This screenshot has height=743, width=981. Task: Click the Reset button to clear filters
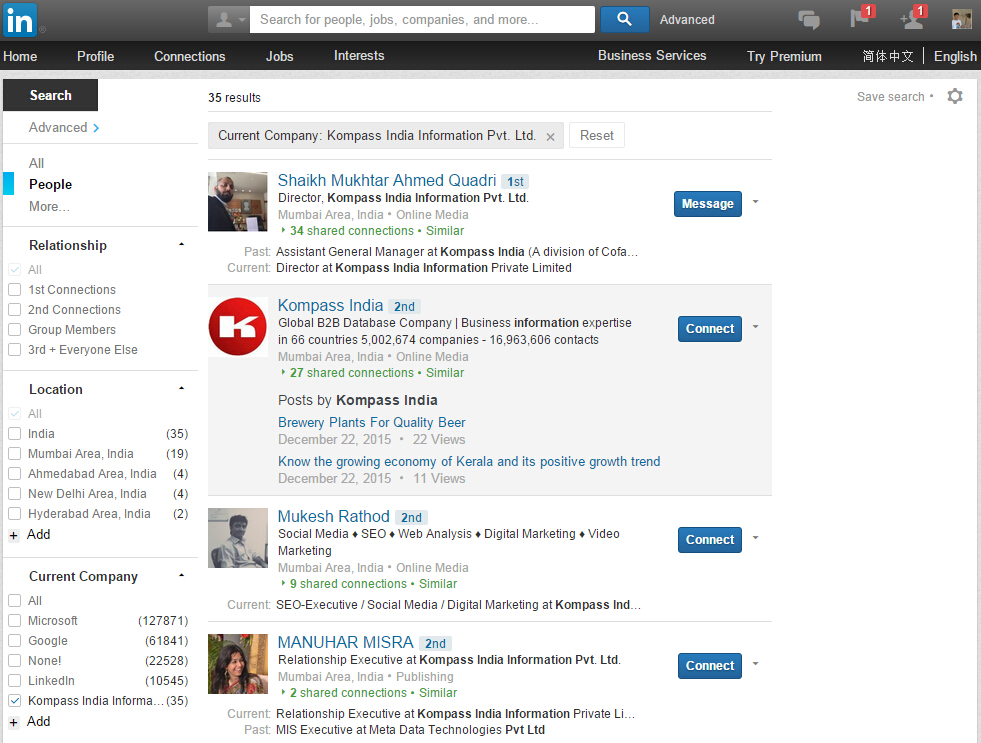pyautogui.click(x=596, y=134)
